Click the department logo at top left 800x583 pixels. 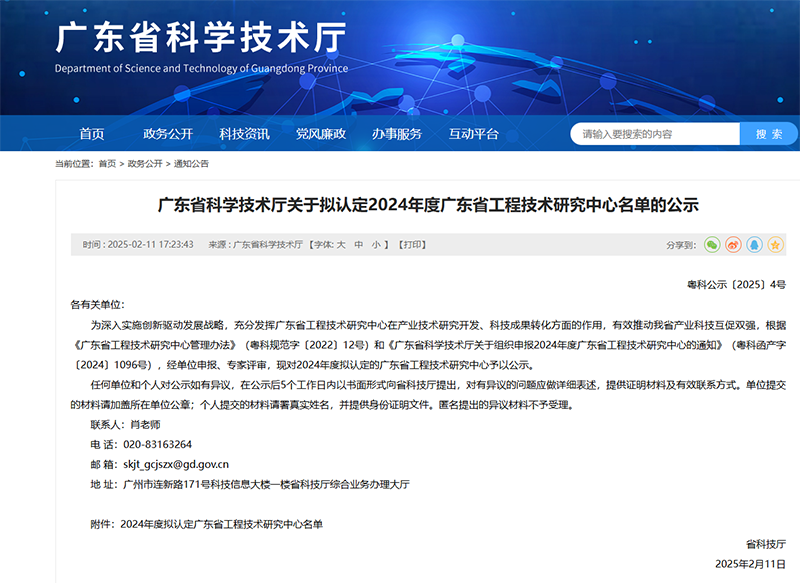pos(200,50)
